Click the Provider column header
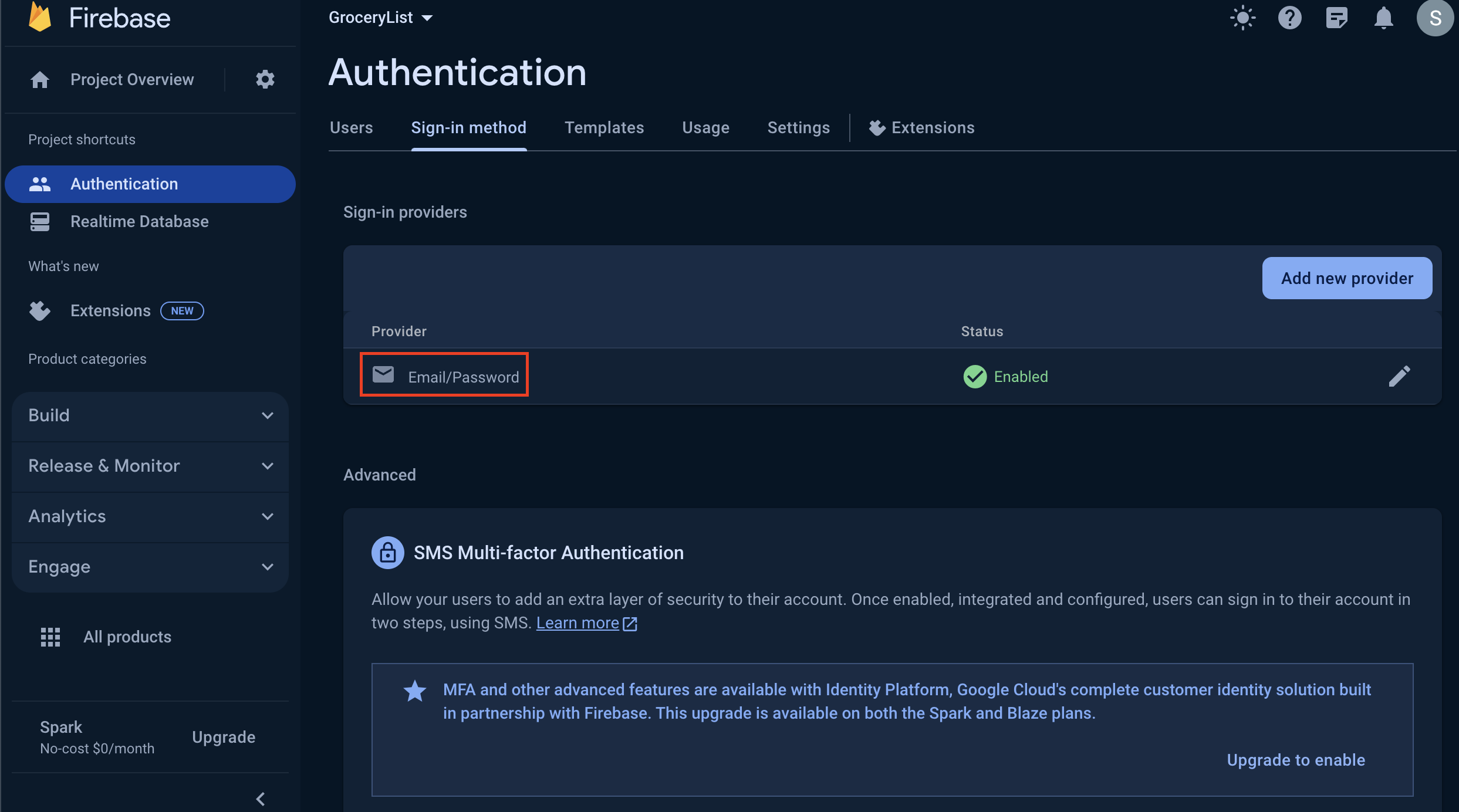 pyautogui.click(x=399, y=331)
